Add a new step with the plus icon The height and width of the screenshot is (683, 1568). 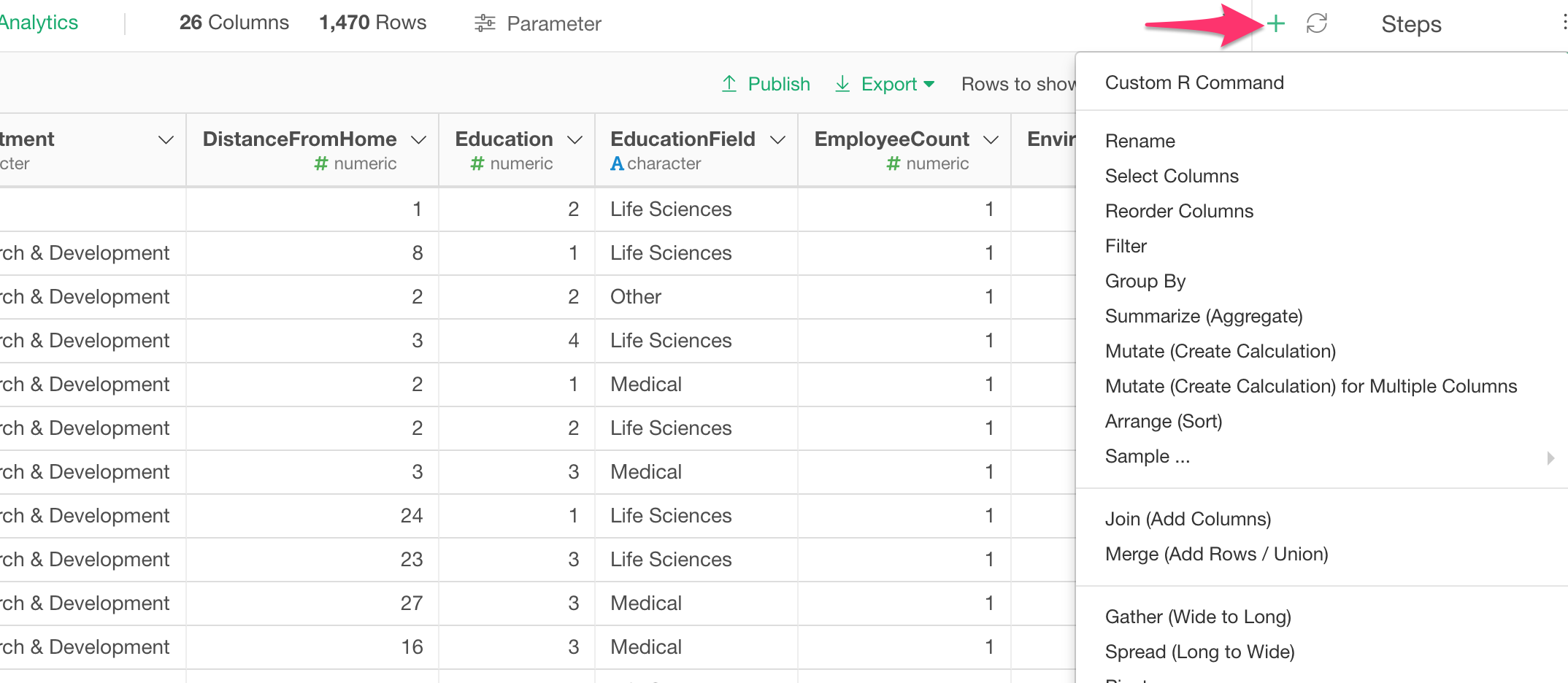point(1276,23)
